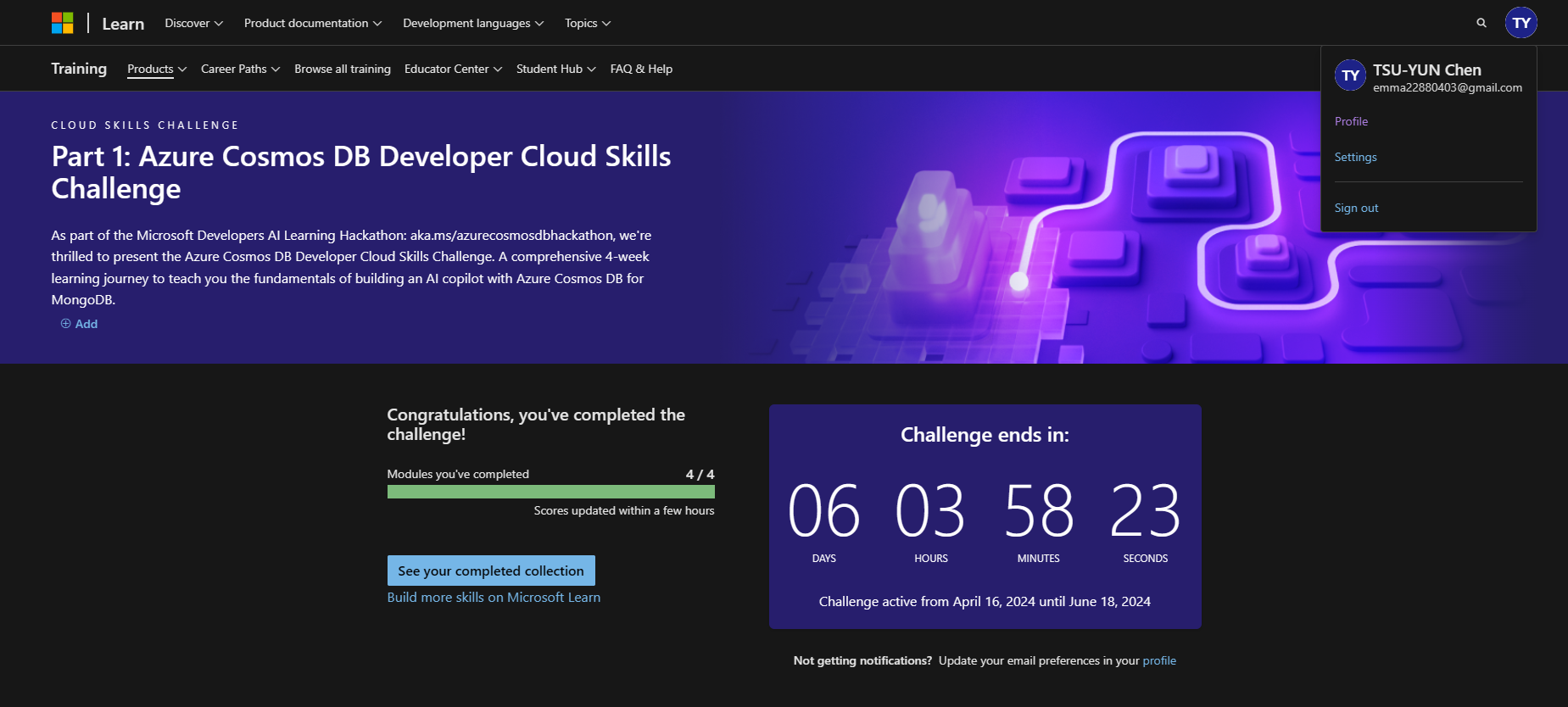Open Settings from account menu
Screen dimensions: 1568x707
pyautogui.click(x=1355, y=157)
